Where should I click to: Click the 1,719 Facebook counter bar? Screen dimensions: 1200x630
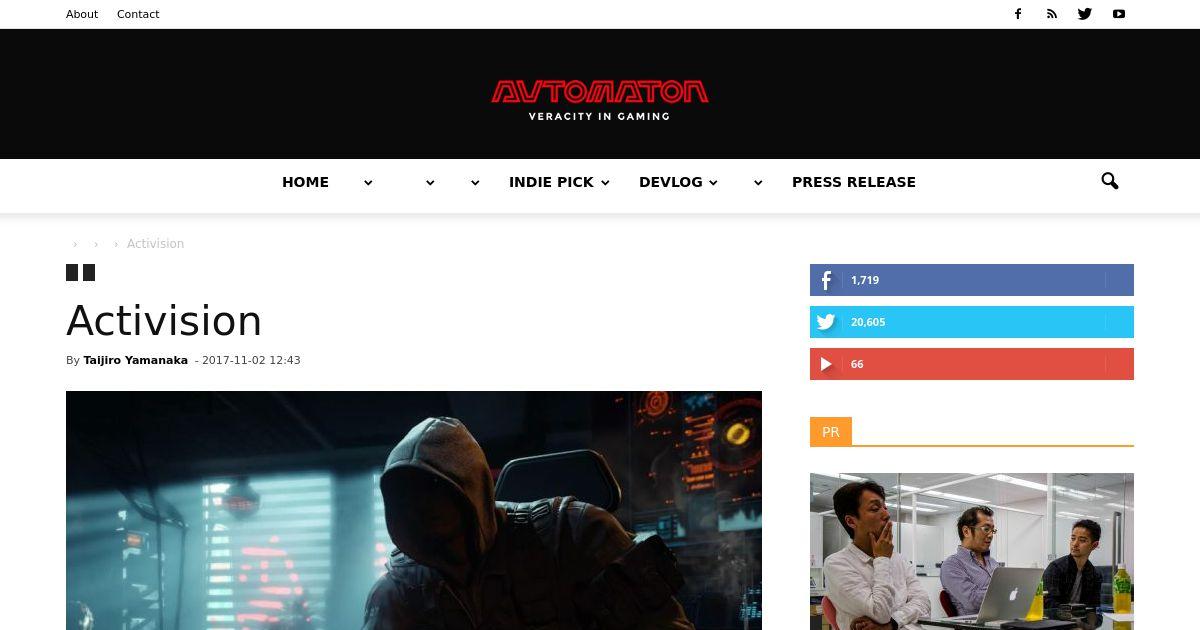pos(972,280)
